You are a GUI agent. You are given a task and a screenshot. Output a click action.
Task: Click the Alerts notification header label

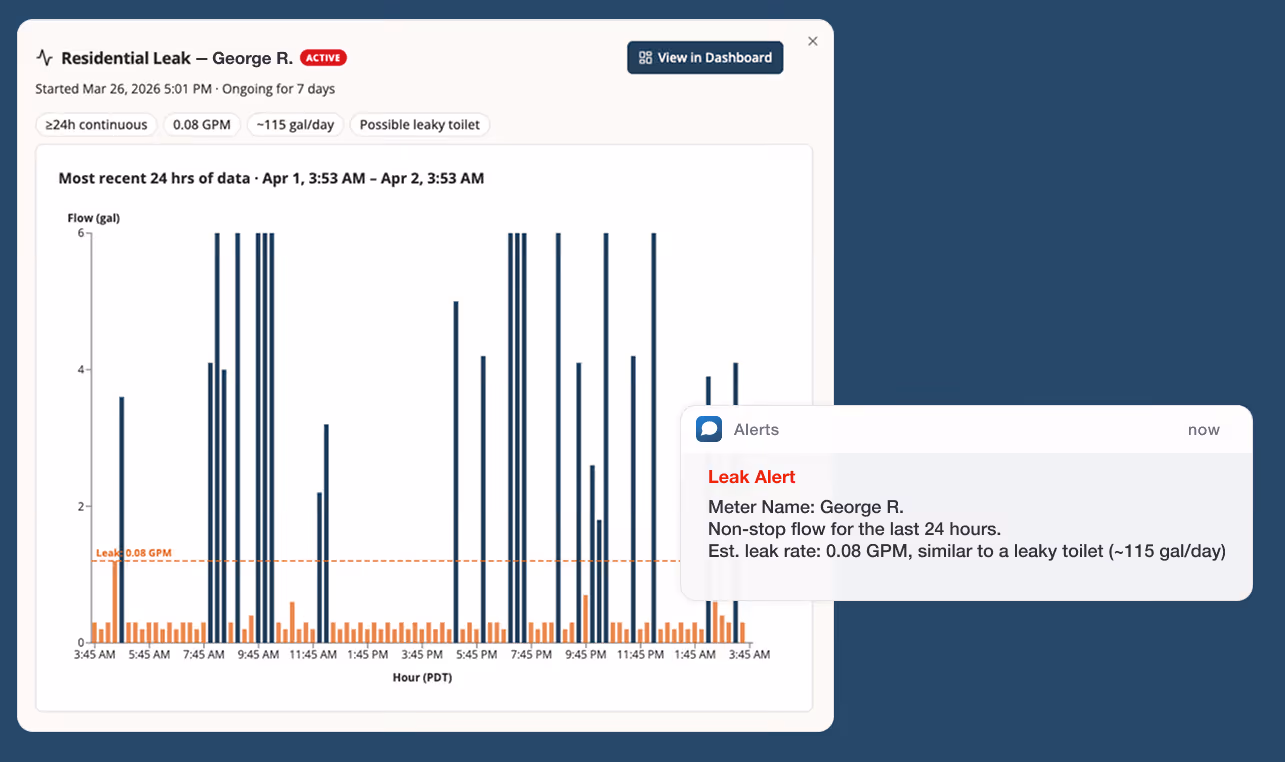756,430
